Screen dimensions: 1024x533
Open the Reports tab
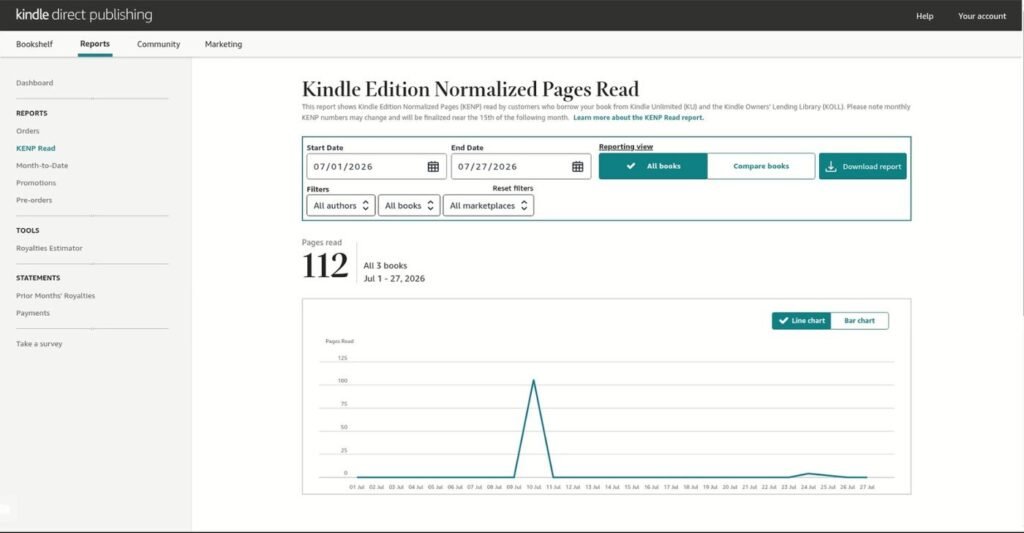[95, 44]
